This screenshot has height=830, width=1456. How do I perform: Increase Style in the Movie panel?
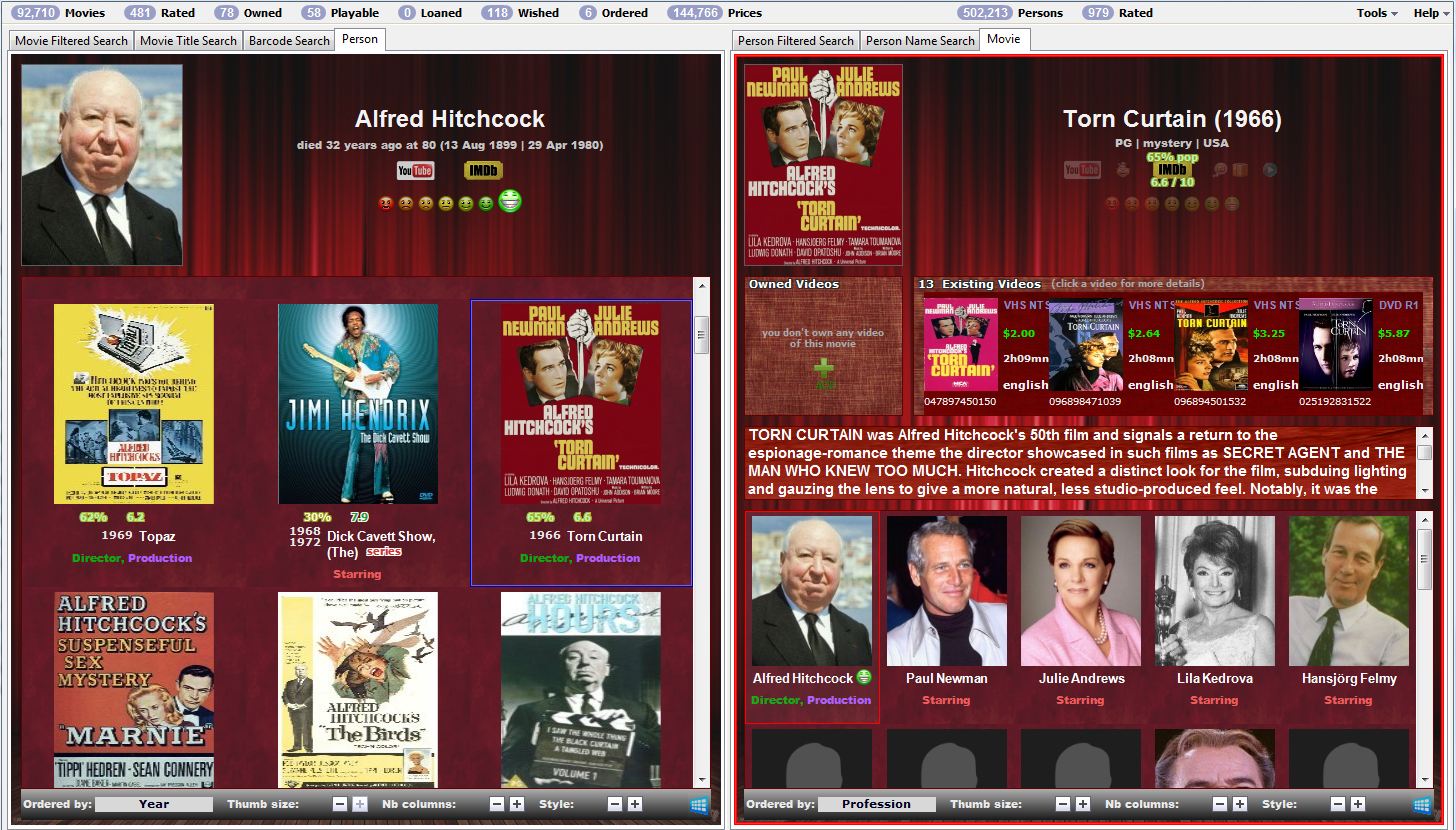1357,804
